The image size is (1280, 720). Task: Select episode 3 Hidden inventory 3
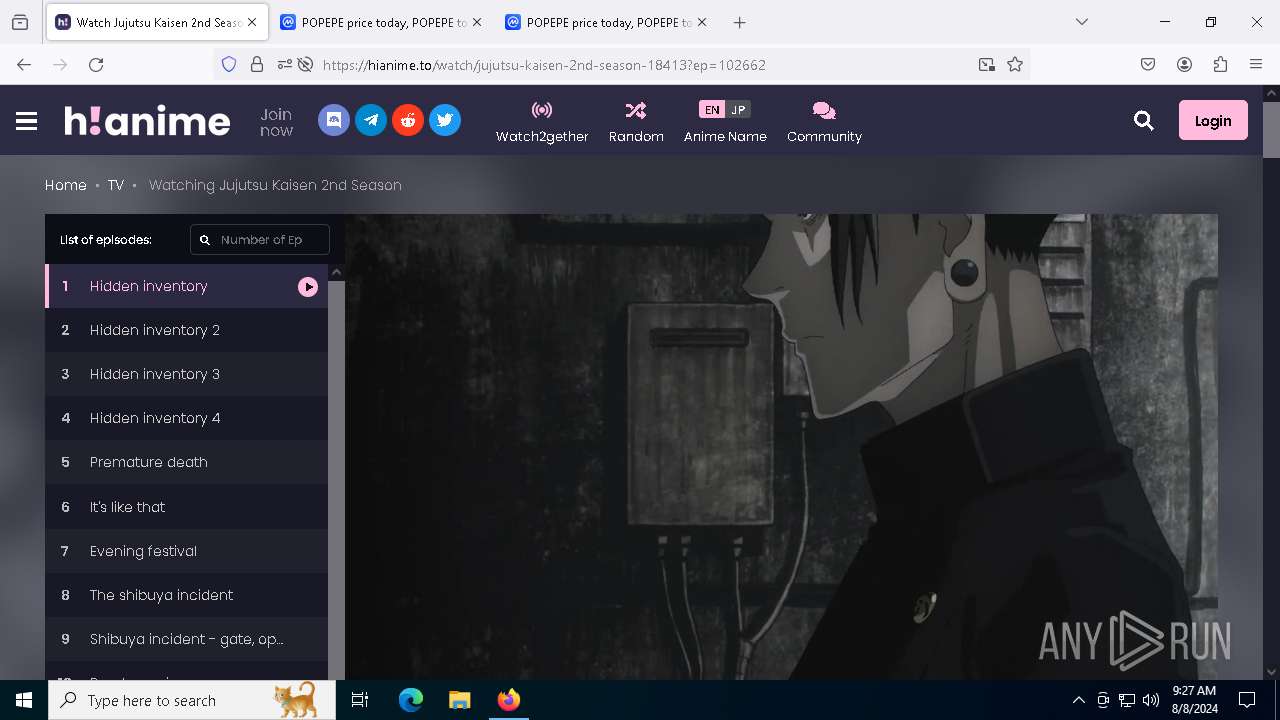click(x=186, y=374)
